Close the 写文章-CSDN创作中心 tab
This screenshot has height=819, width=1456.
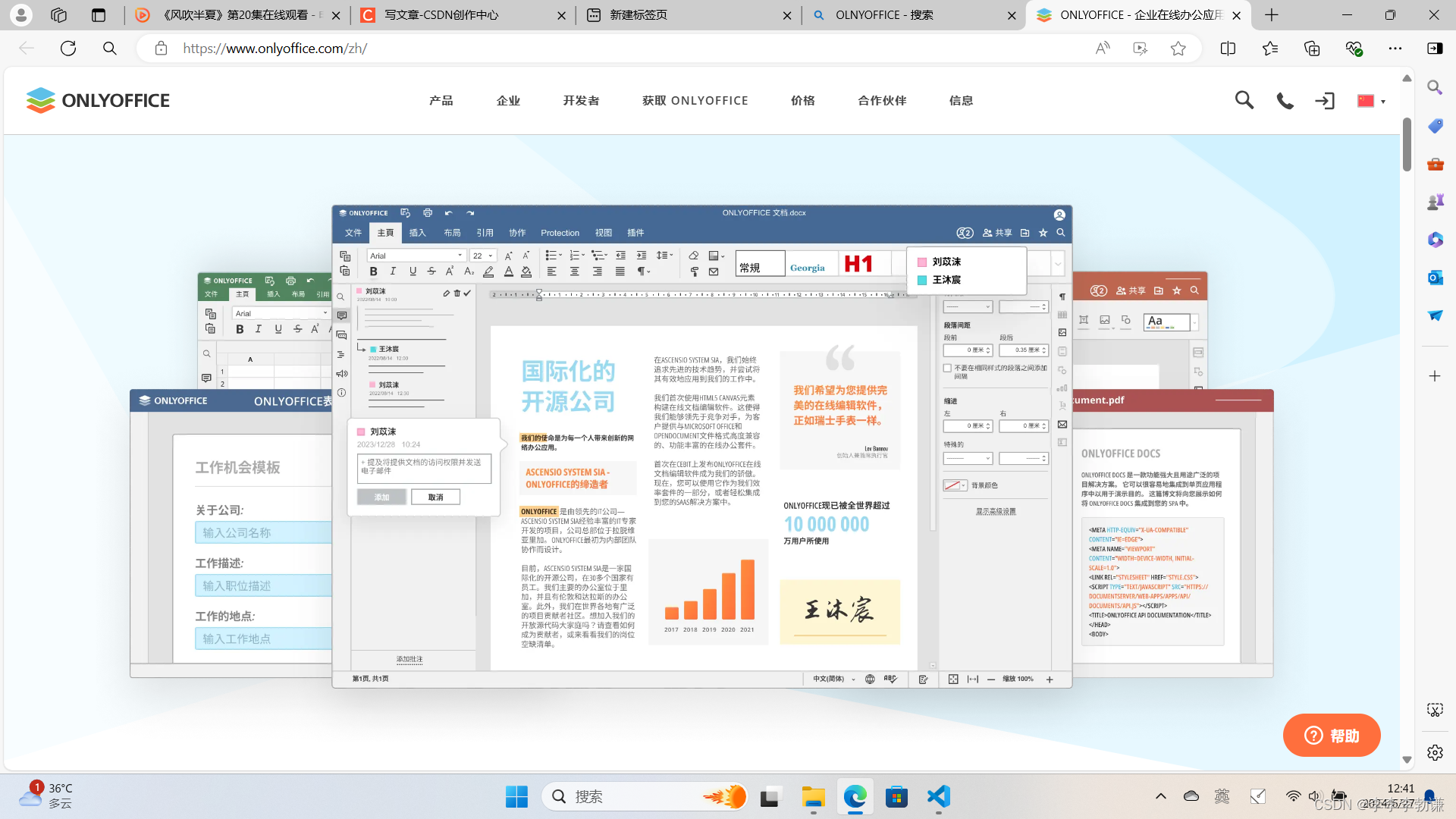pos(561,15)
